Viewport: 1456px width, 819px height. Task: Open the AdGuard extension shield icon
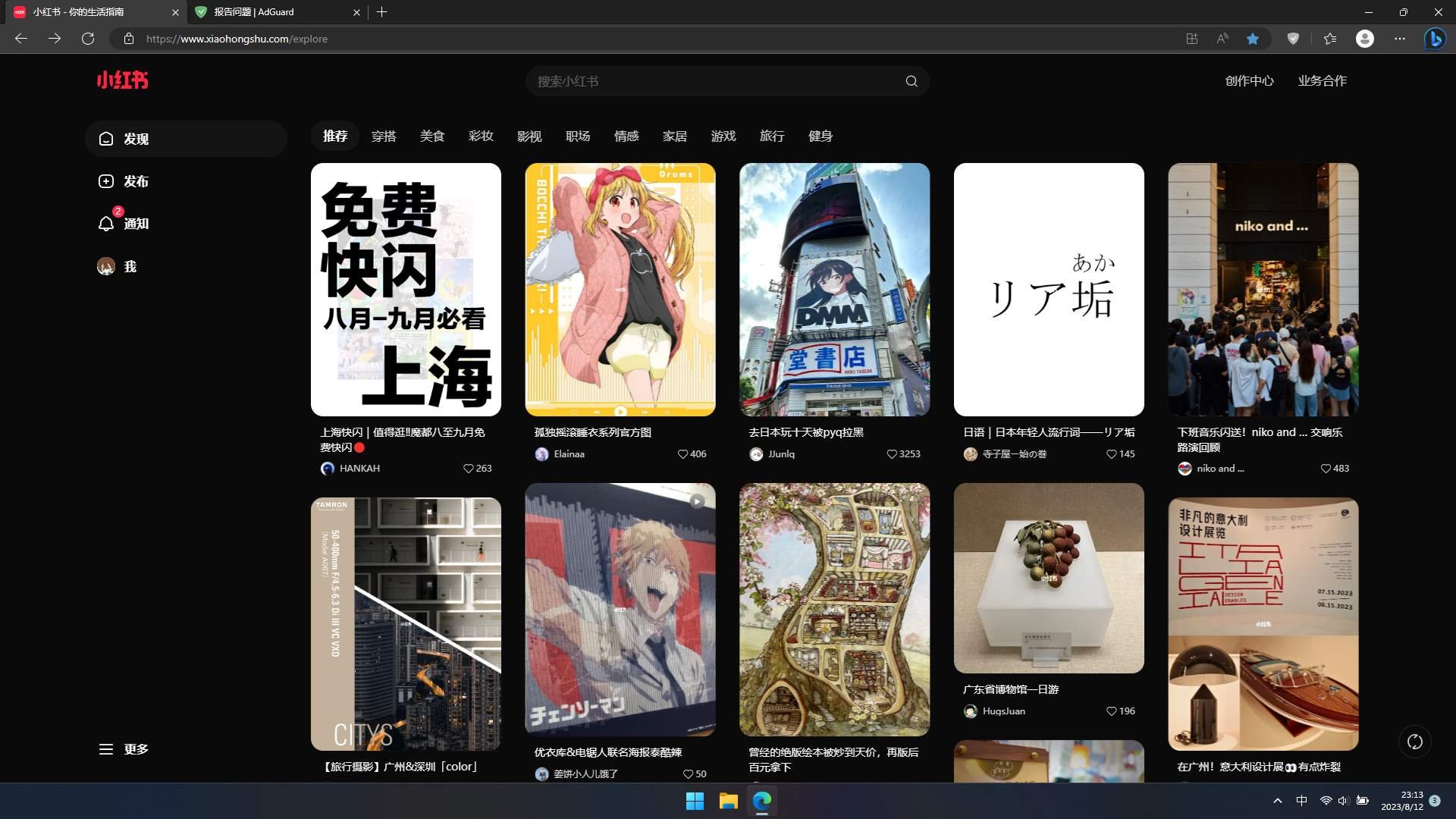pyautogui.click(x=1293, y=39)
